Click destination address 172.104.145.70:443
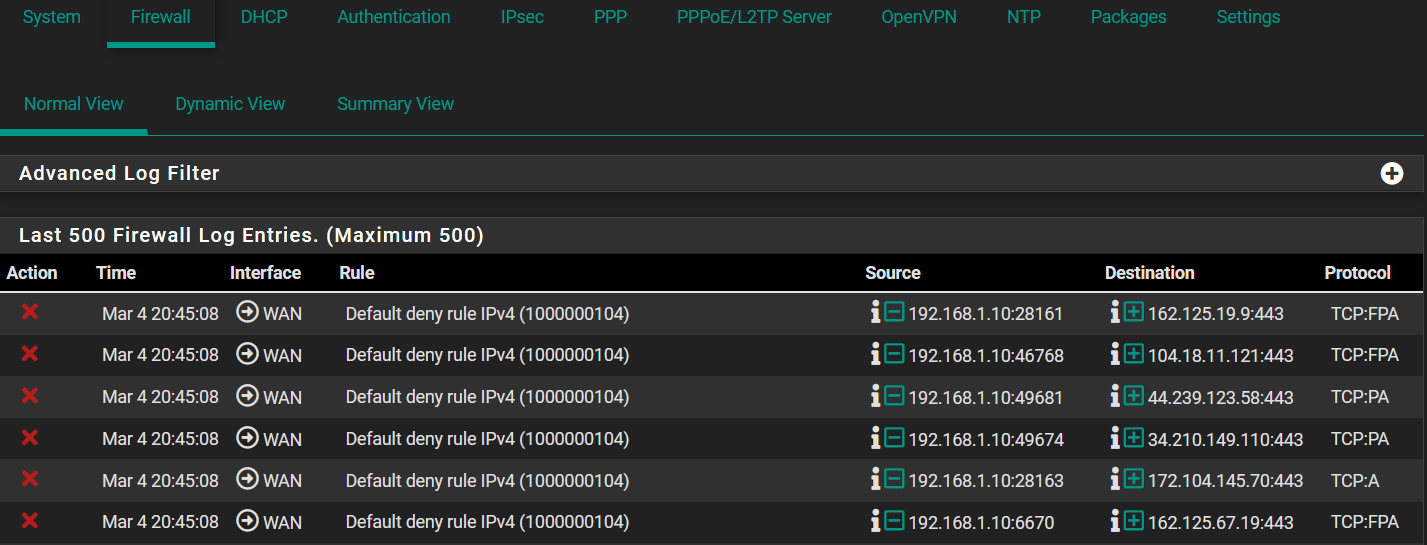Screen dimensions: 1427x545 point(1225,481)
